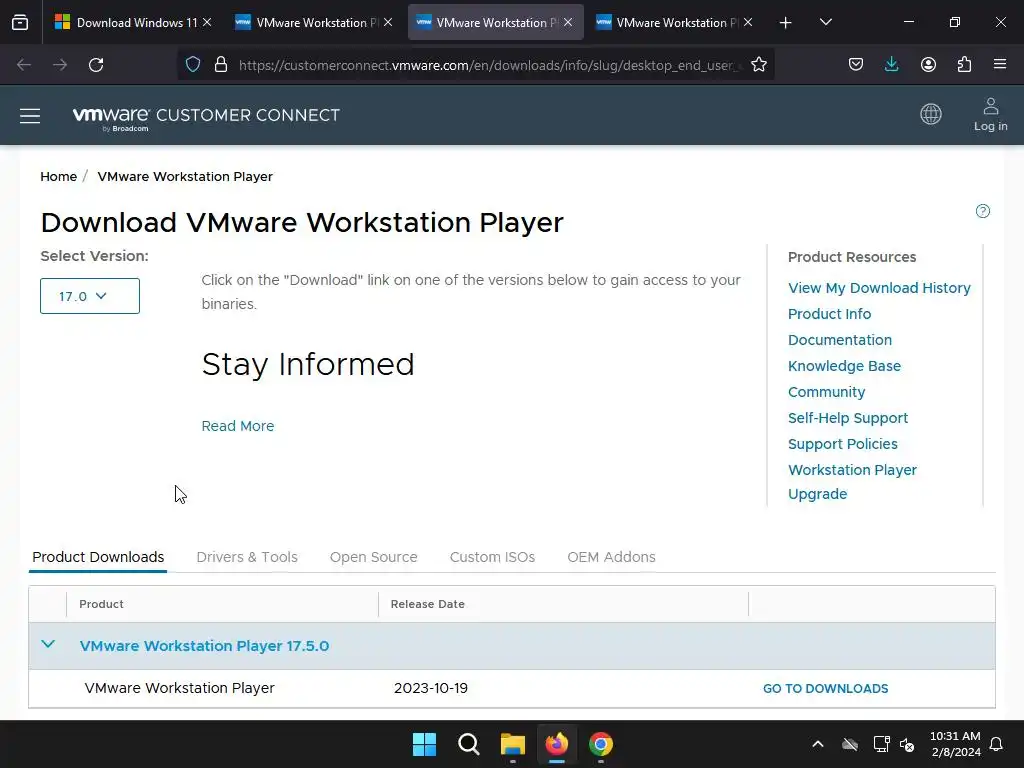Click the VMware Customer Connect logo
1024x768 pixels.
point(206,116)
